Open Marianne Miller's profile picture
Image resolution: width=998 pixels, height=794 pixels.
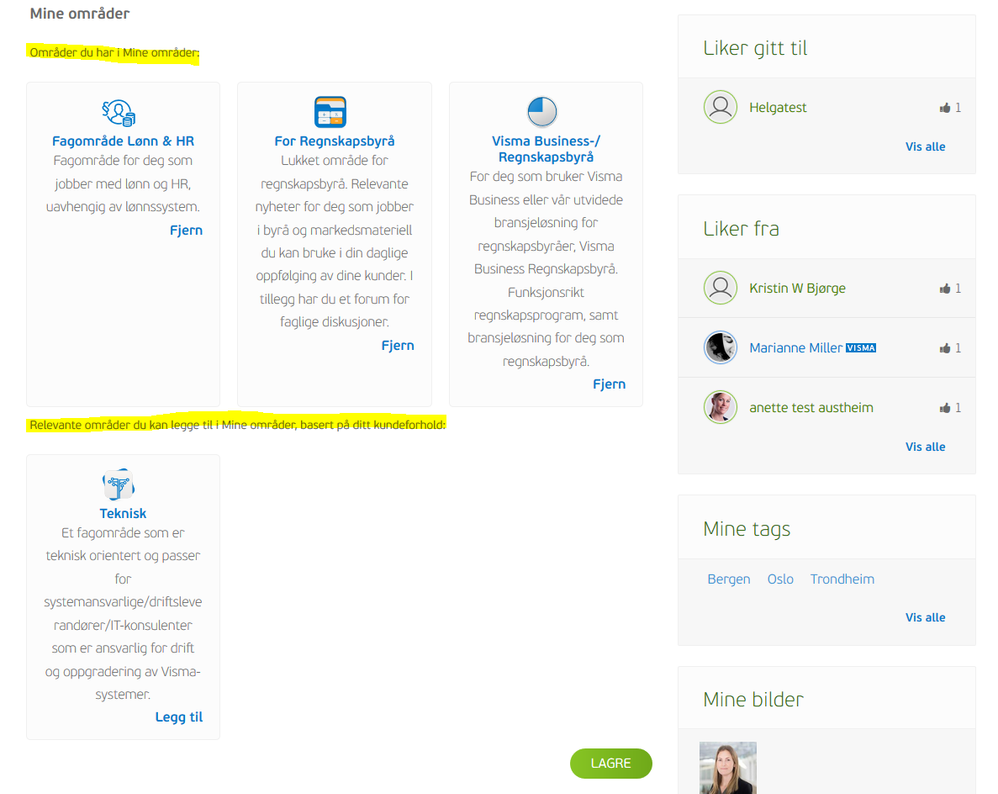pyautogui.click(x=720, y=348)
